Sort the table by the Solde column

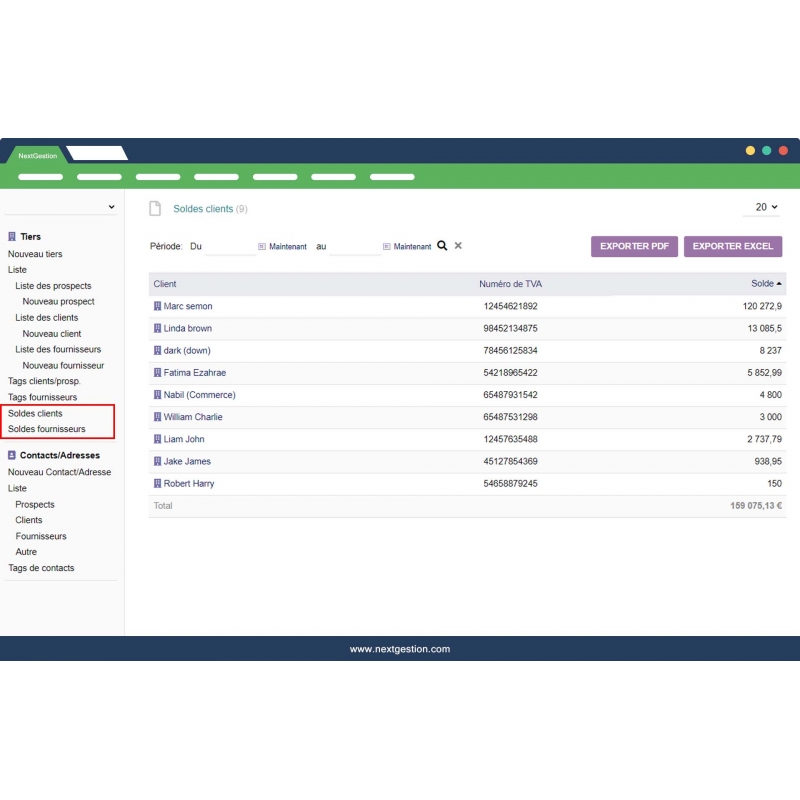tap(766, 284)
